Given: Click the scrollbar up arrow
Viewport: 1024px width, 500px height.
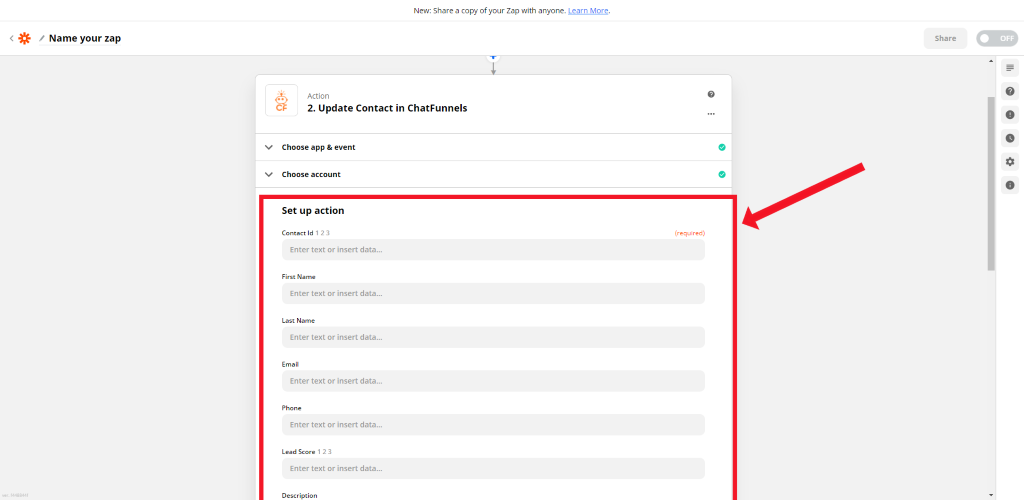Looking at the screenshot, I should pos(991,61).
